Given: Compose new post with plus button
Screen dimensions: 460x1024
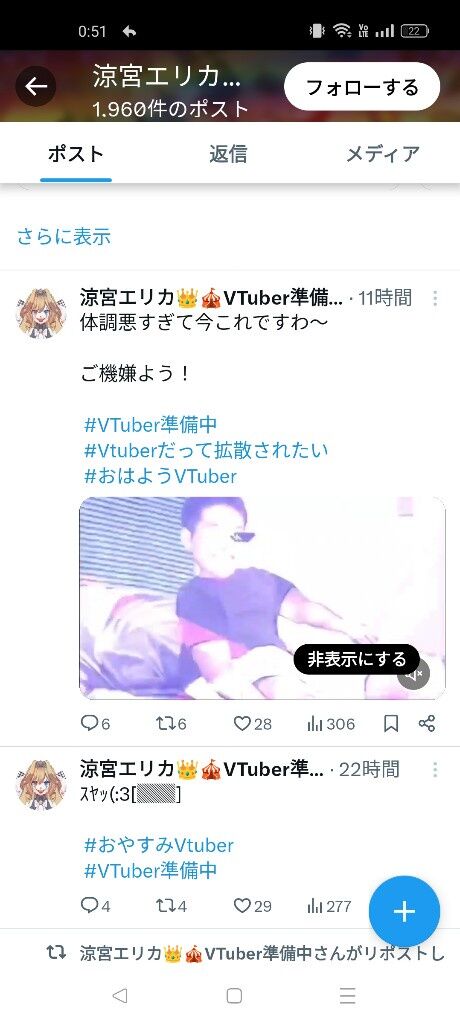Looking at the screenshot, I should tap(404, 912).
